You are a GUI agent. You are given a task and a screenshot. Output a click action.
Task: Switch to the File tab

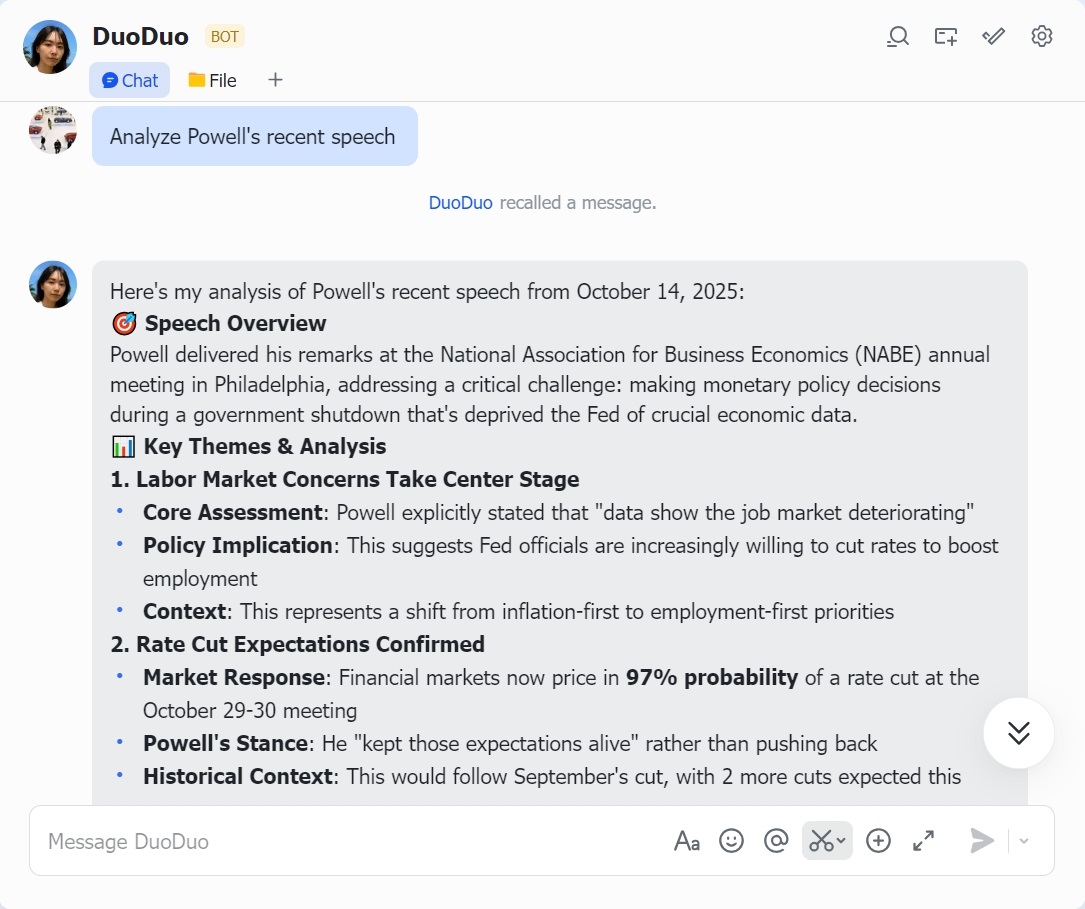pyautogui.click(x=213, y=80)
